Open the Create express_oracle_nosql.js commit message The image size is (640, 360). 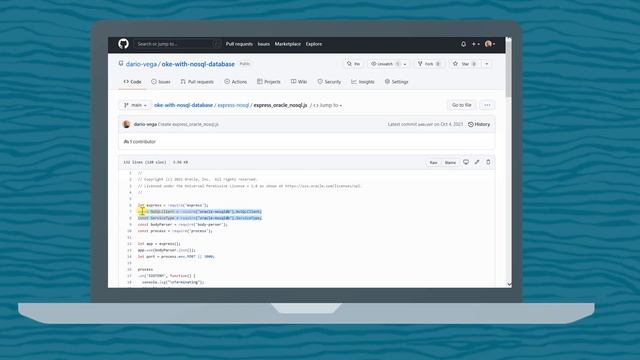(188, 124)
